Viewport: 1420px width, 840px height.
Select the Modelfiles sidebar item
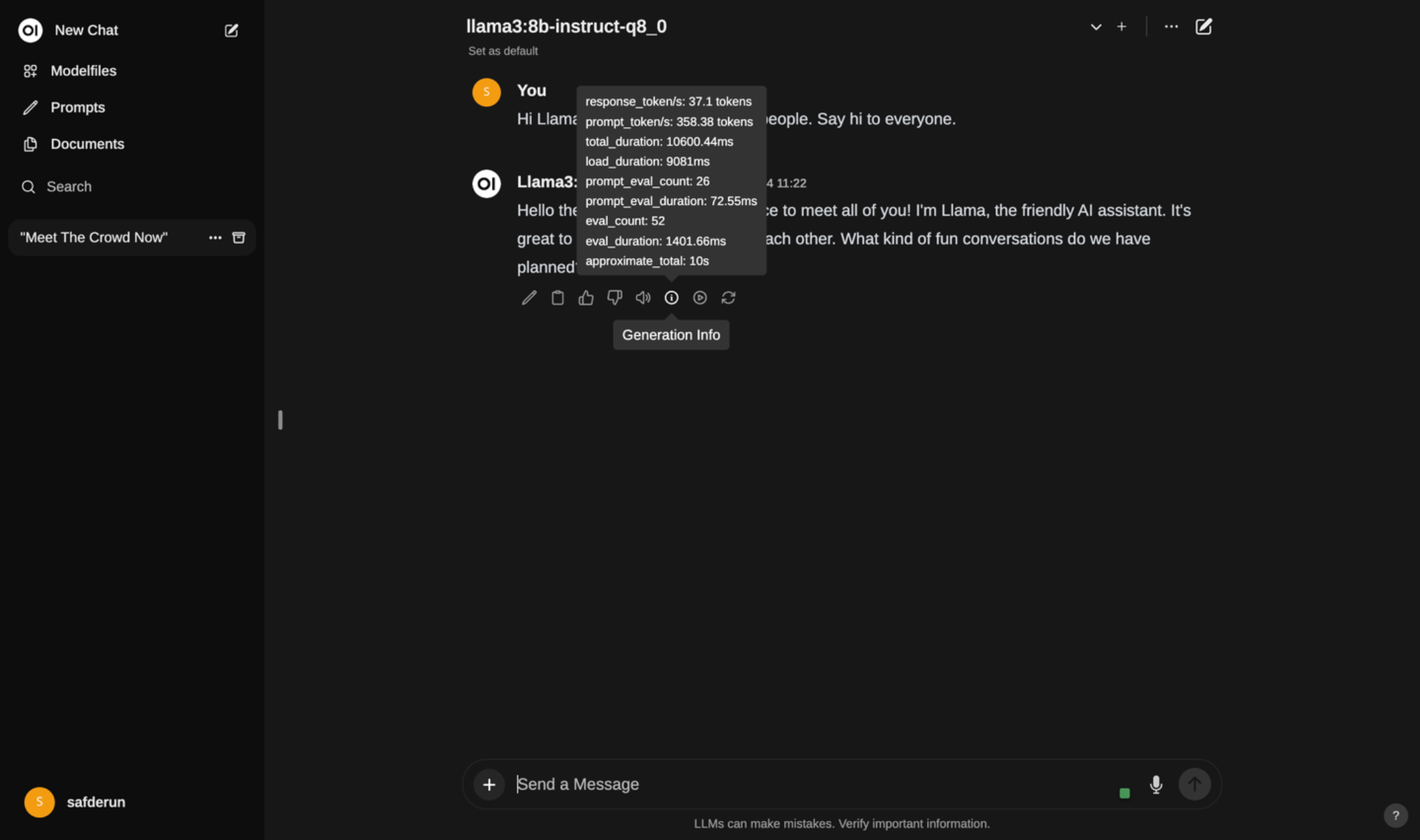click(84, 70)
